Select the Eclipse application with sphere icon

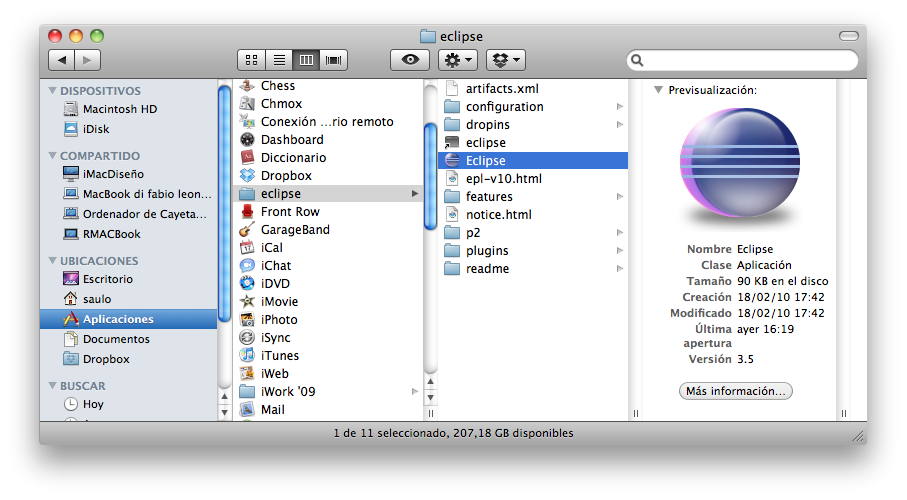point(533,160)
